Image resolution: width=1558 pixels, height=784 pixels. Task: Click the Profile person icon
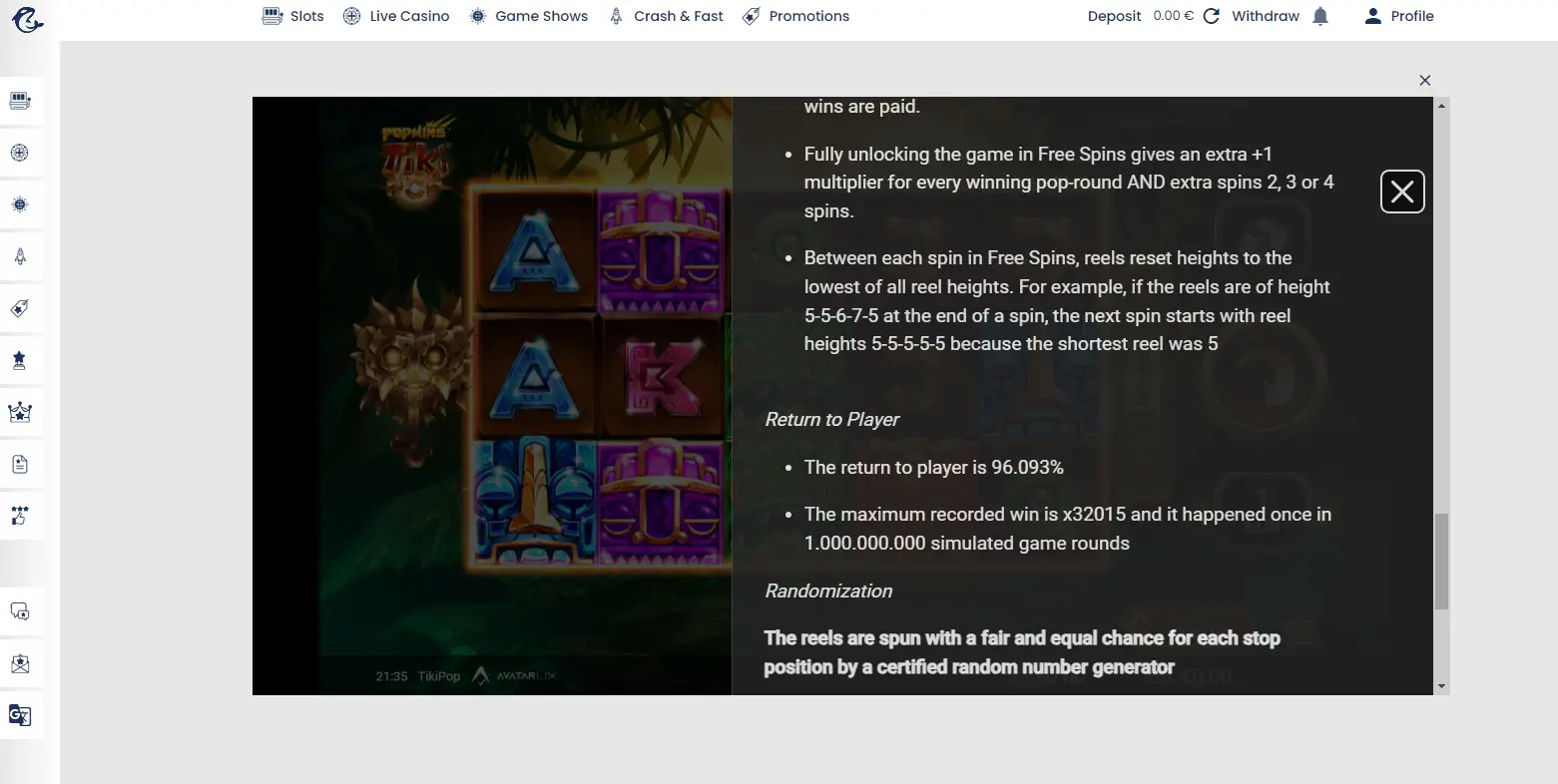coord(1373,16)
